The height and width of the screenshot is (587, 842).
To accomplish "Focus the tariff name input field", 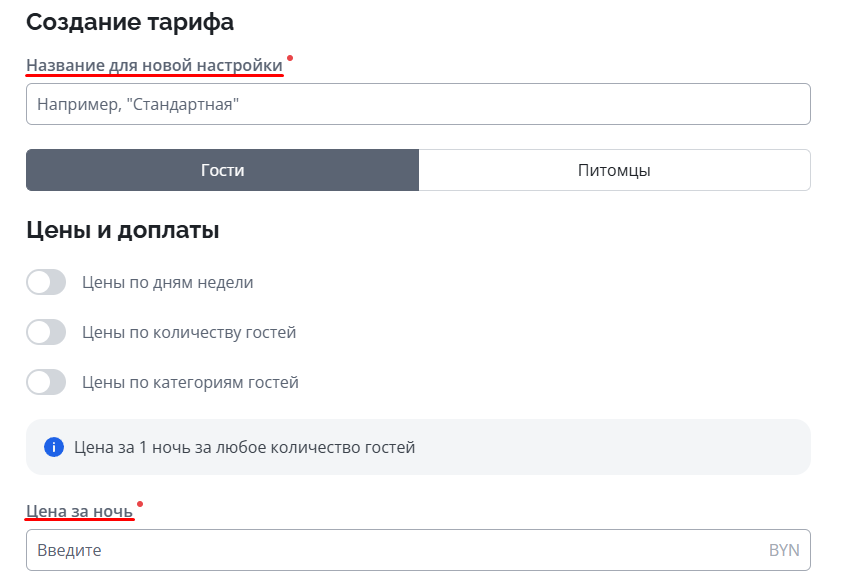I will pos(418,104).
